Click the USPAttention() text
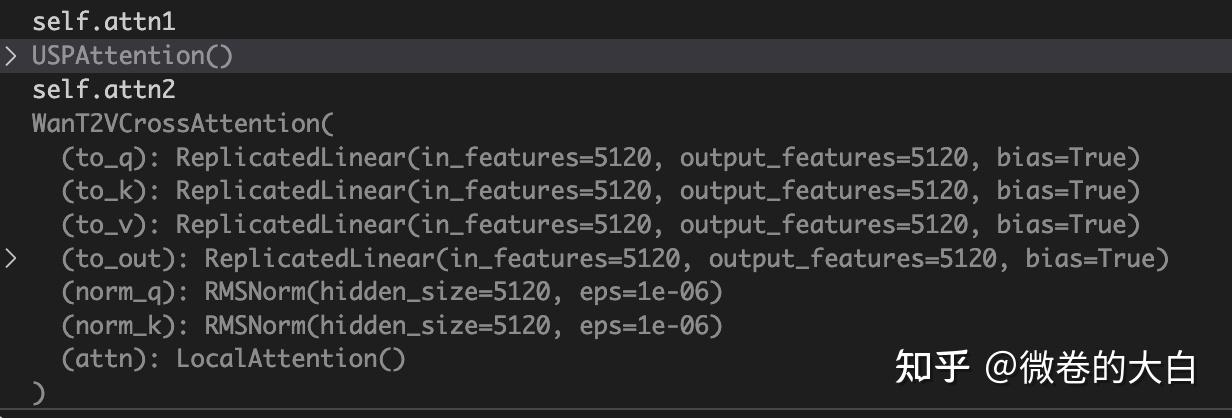1232x418 pixels. (x=132, y=56)
